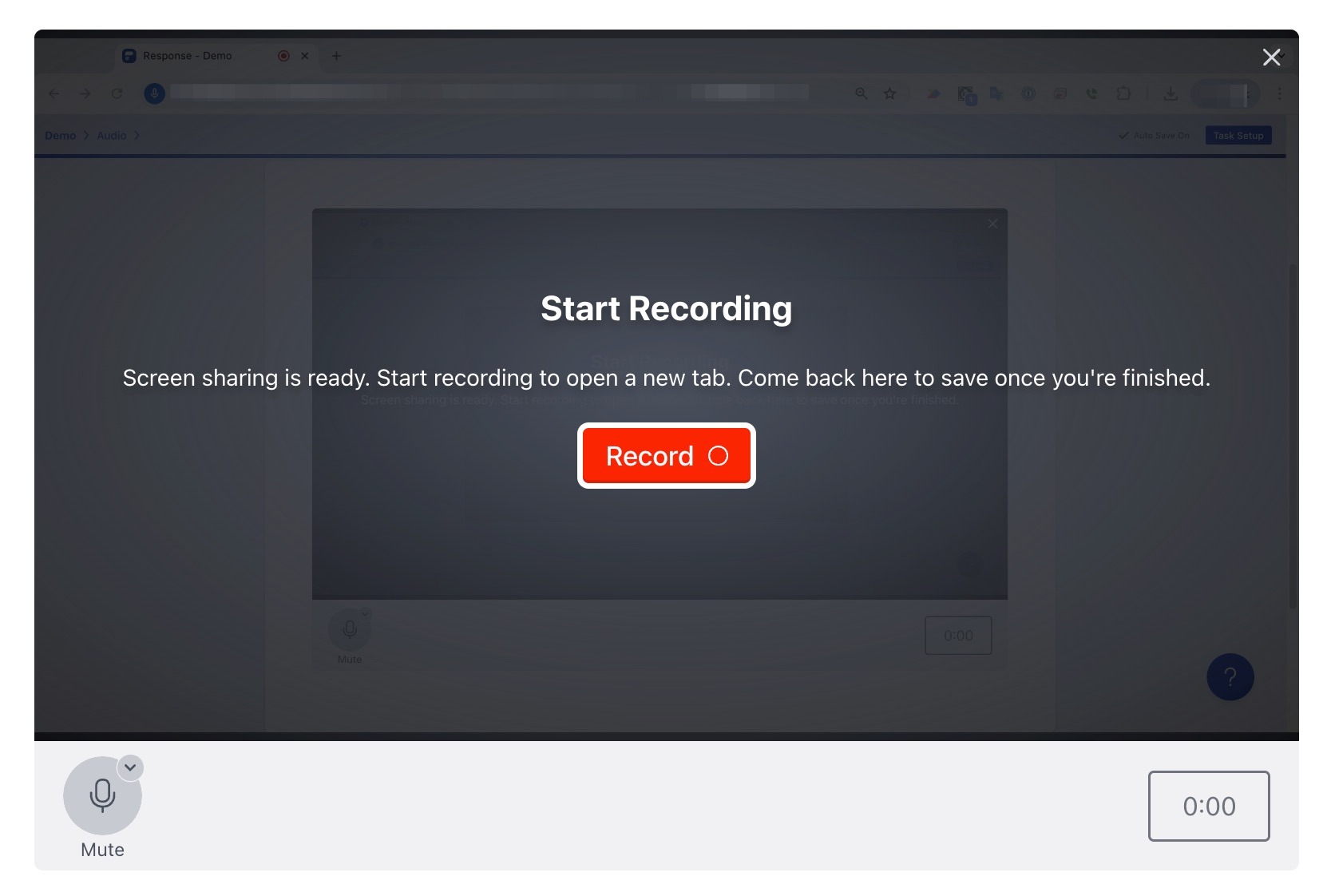
Task: Open the Demo breadcrumb link
Action: pos(60,136)
